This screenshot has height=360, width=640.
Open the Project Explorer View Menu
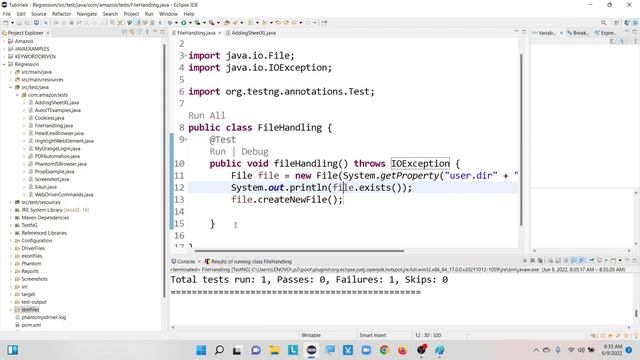[147, 32]
